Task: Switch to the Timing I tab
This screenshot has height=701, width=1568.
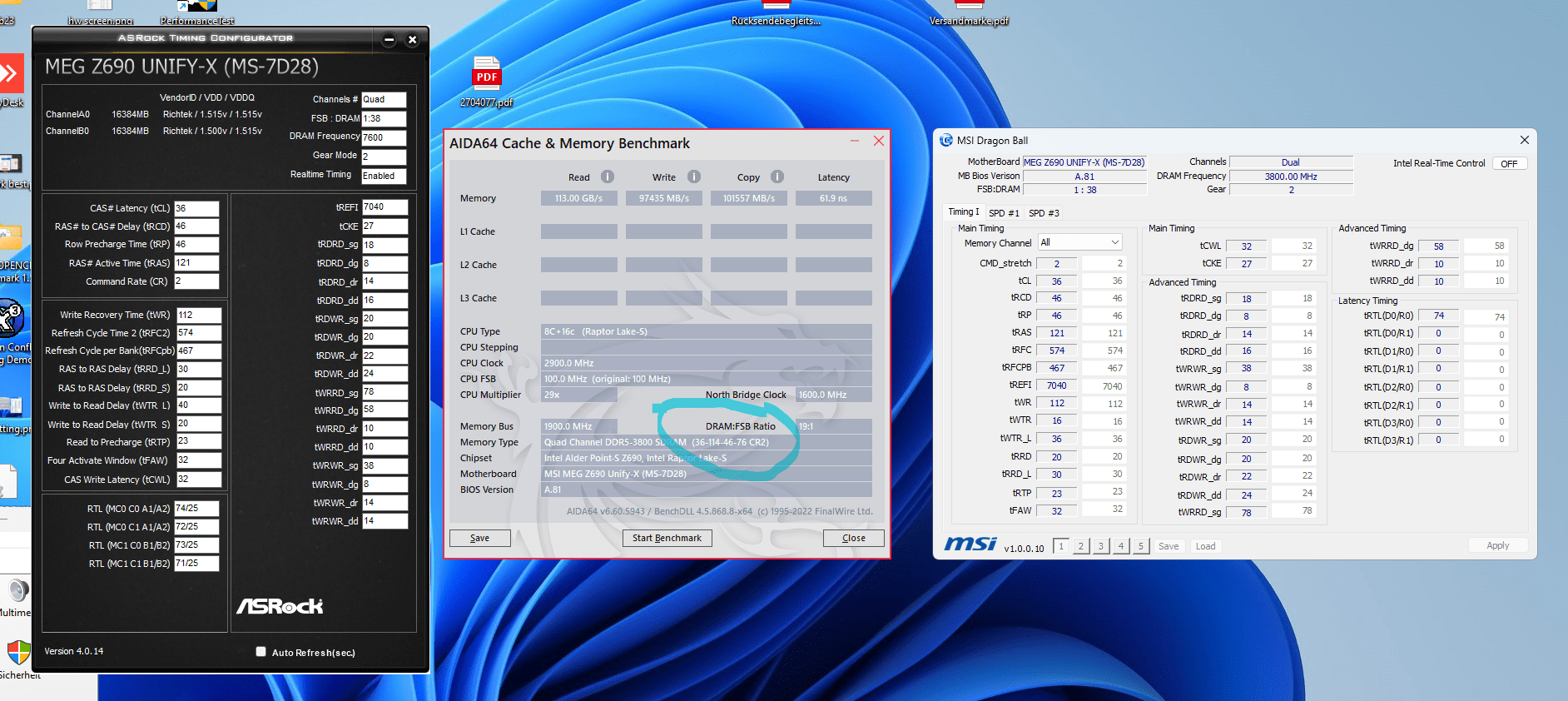Action: [964, 212]
